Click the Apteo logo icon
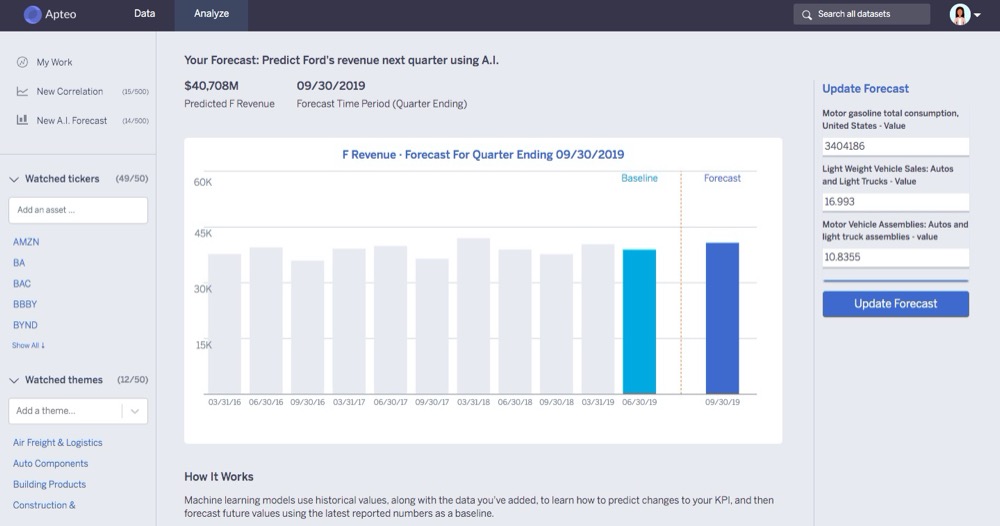The image size is (1000, 526). coord(32,15)
